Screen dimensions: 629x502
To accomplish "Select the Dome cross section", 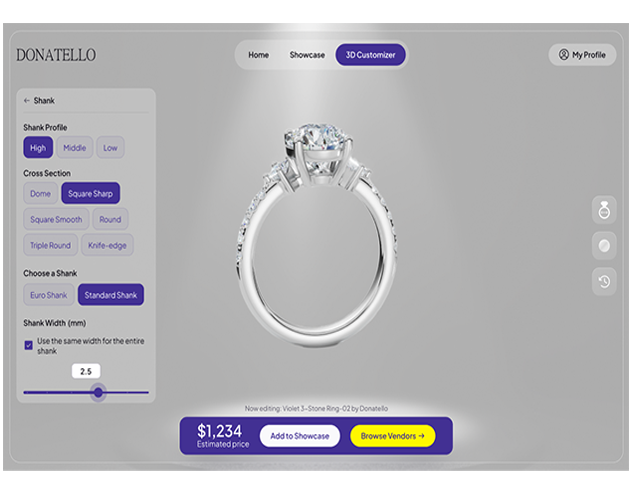I will click(x=41, y=193).
